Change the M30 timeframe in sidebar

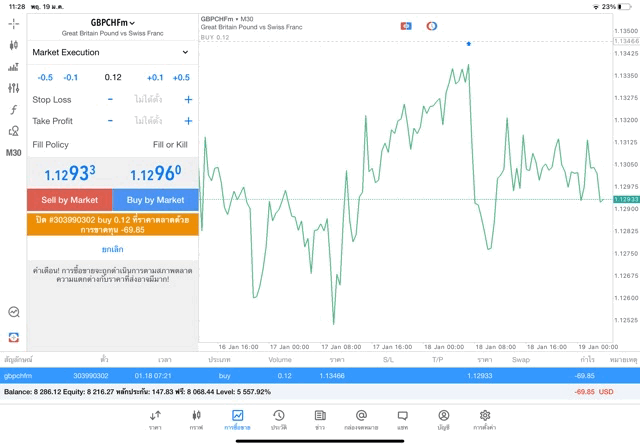click(13, 153)
